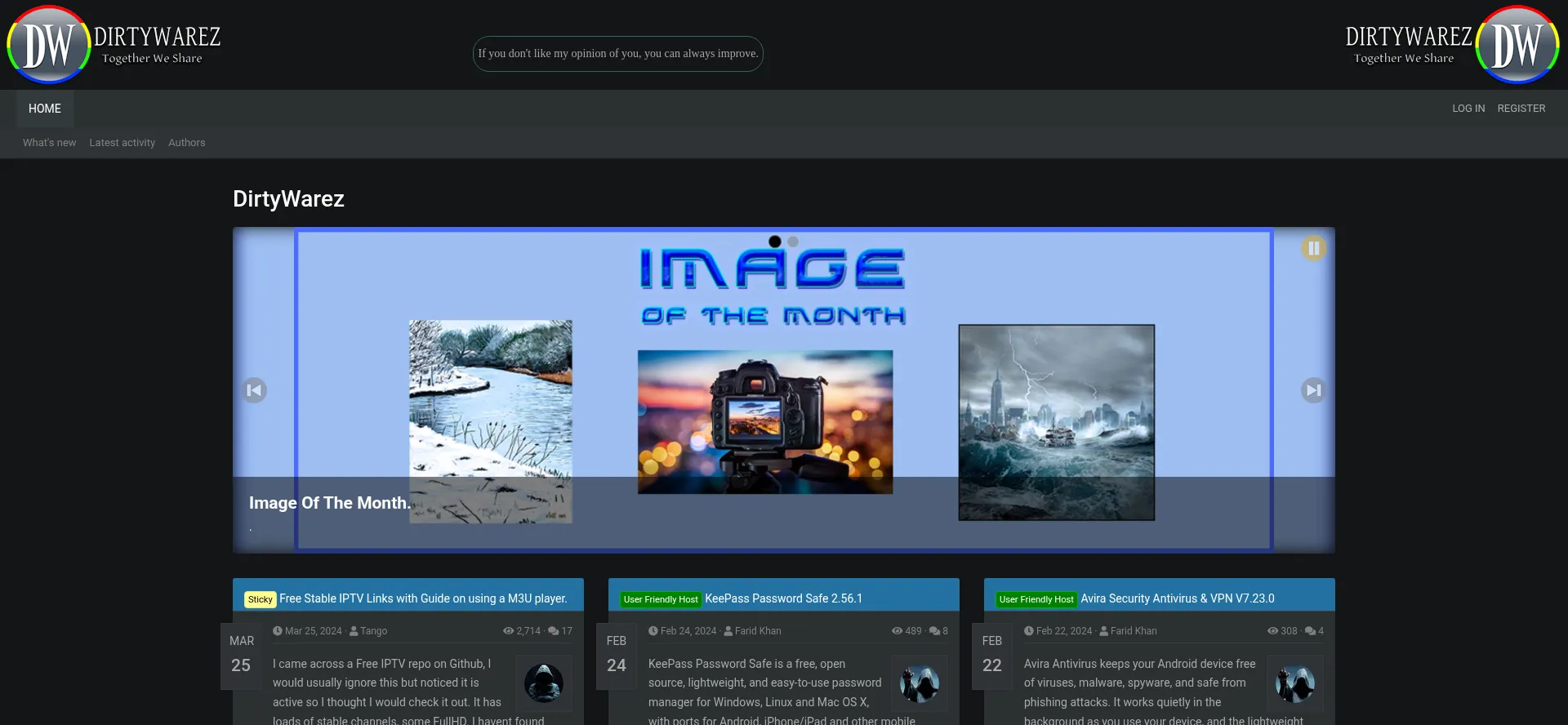Advance to next slide in slider
The height and width of the screenshot is (725, 1568).
point(1313,390)
